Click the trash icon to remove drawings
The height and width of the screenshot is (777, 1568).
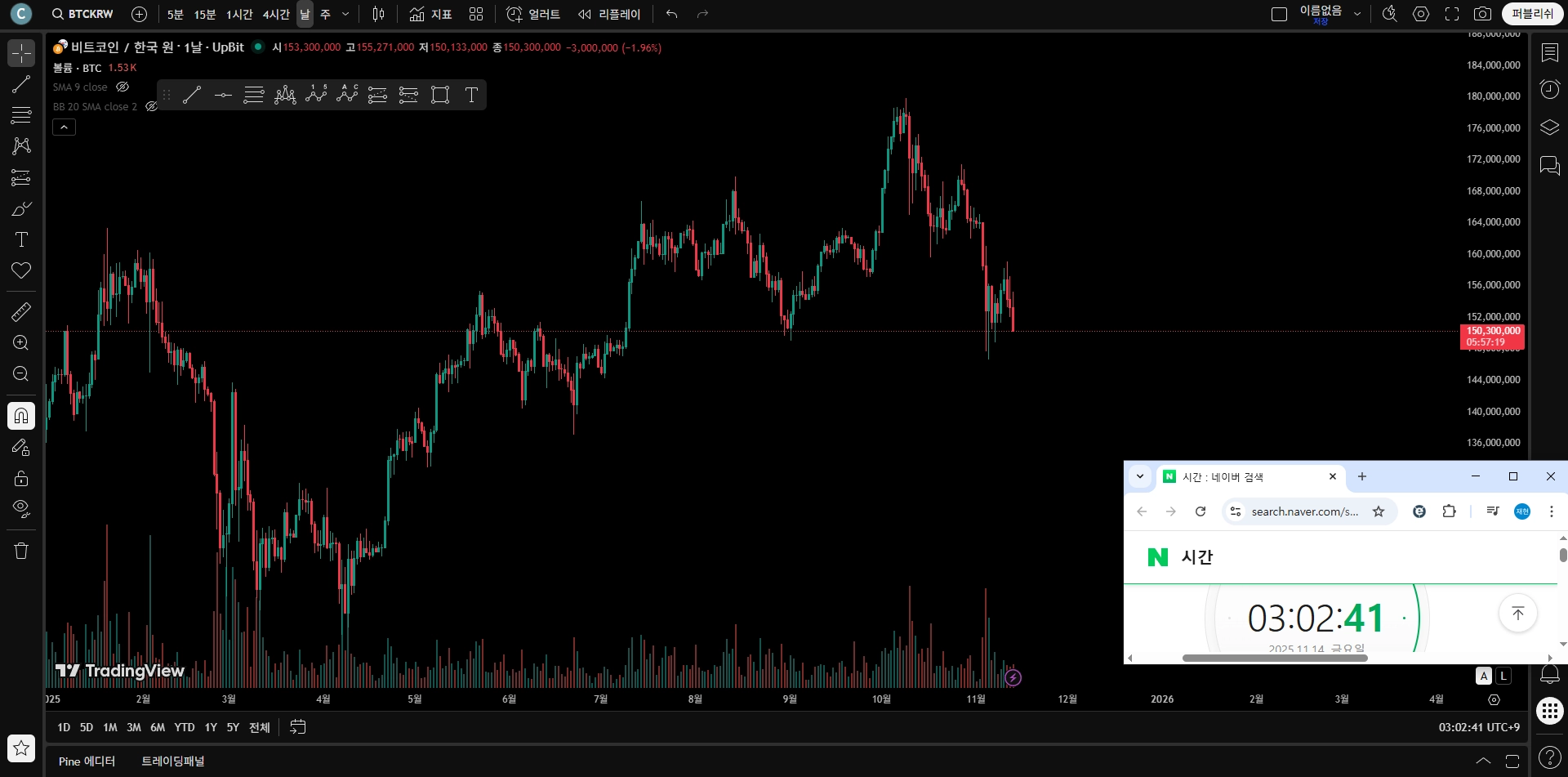[21, 551]
